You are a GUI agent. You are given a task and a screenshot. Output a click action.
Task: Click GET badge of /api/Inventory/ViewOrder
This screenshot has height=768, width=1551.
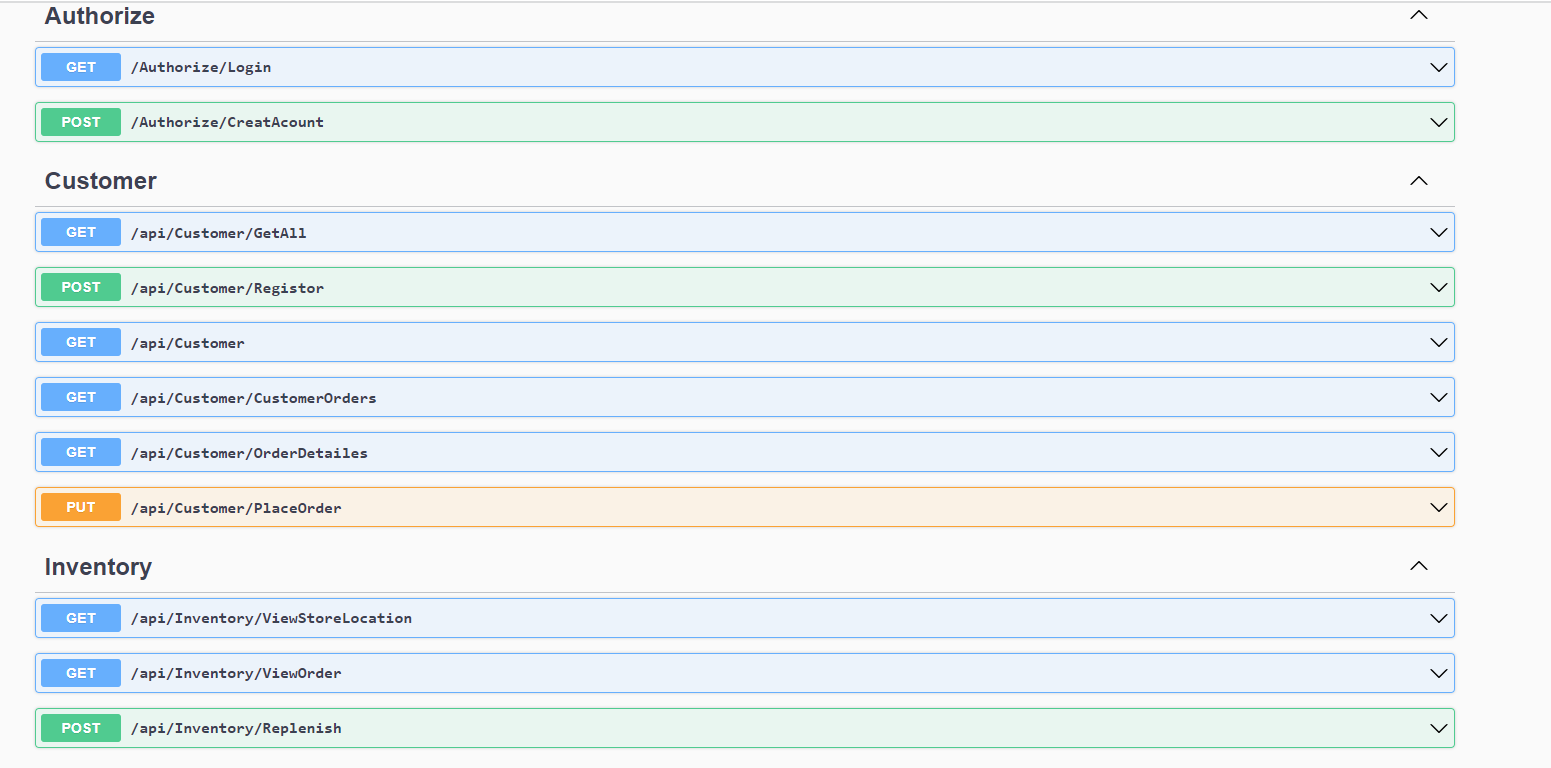[x=81, y=673]
